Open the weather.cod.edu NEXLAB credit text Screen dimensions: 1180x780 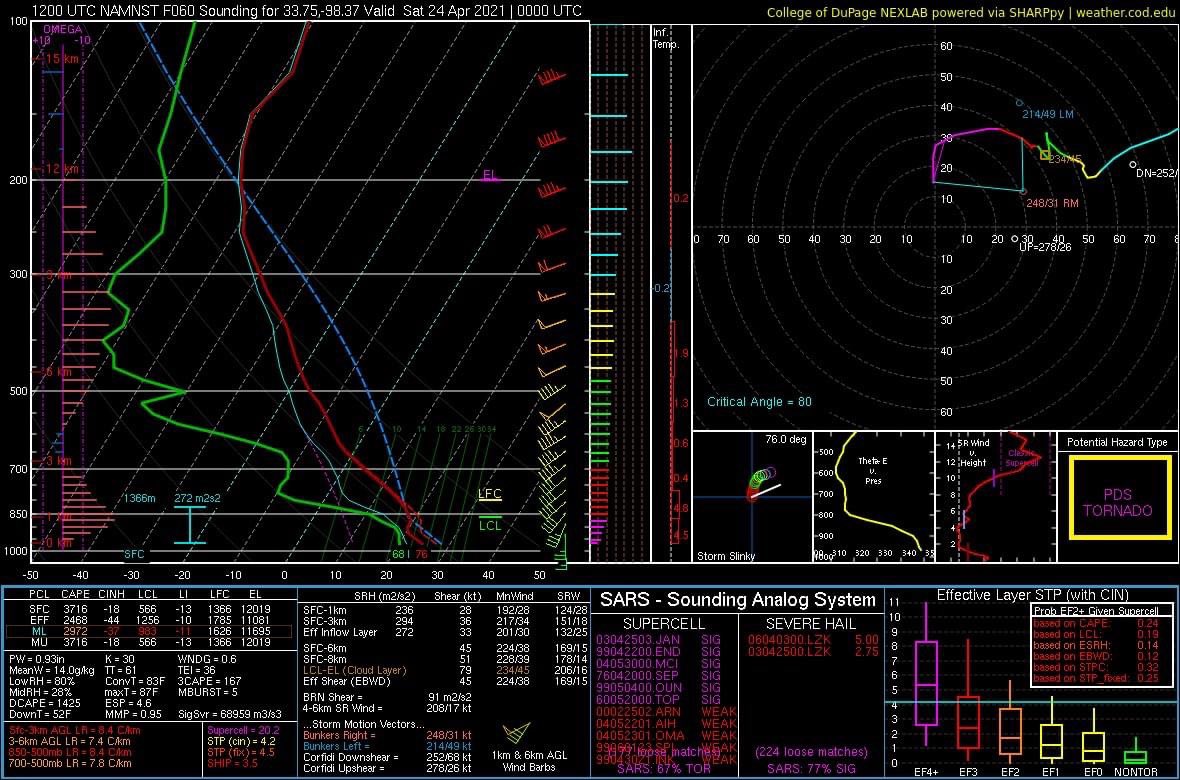click(970, 12)
